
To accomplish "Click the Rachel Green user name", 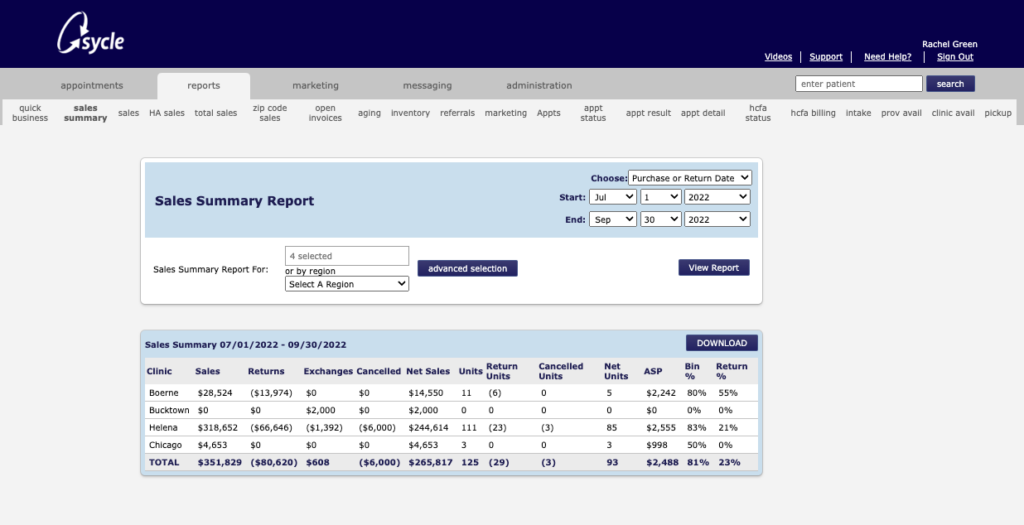I will pos(950,44).
